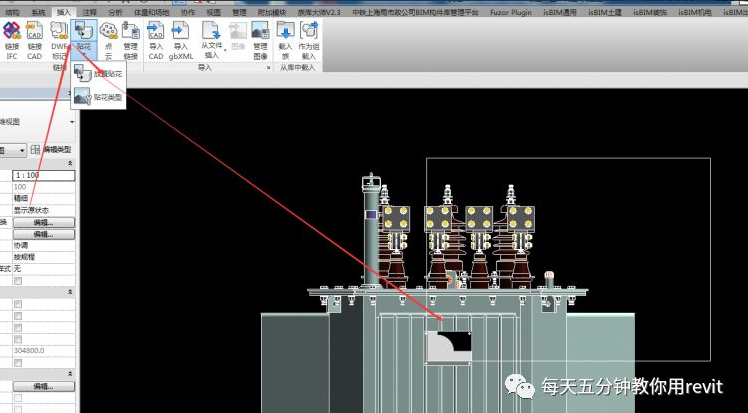The height and width of the screenshot is (413, 748).
Task: Collapse the properties section above 1 : 100
Action: (71, 163)
